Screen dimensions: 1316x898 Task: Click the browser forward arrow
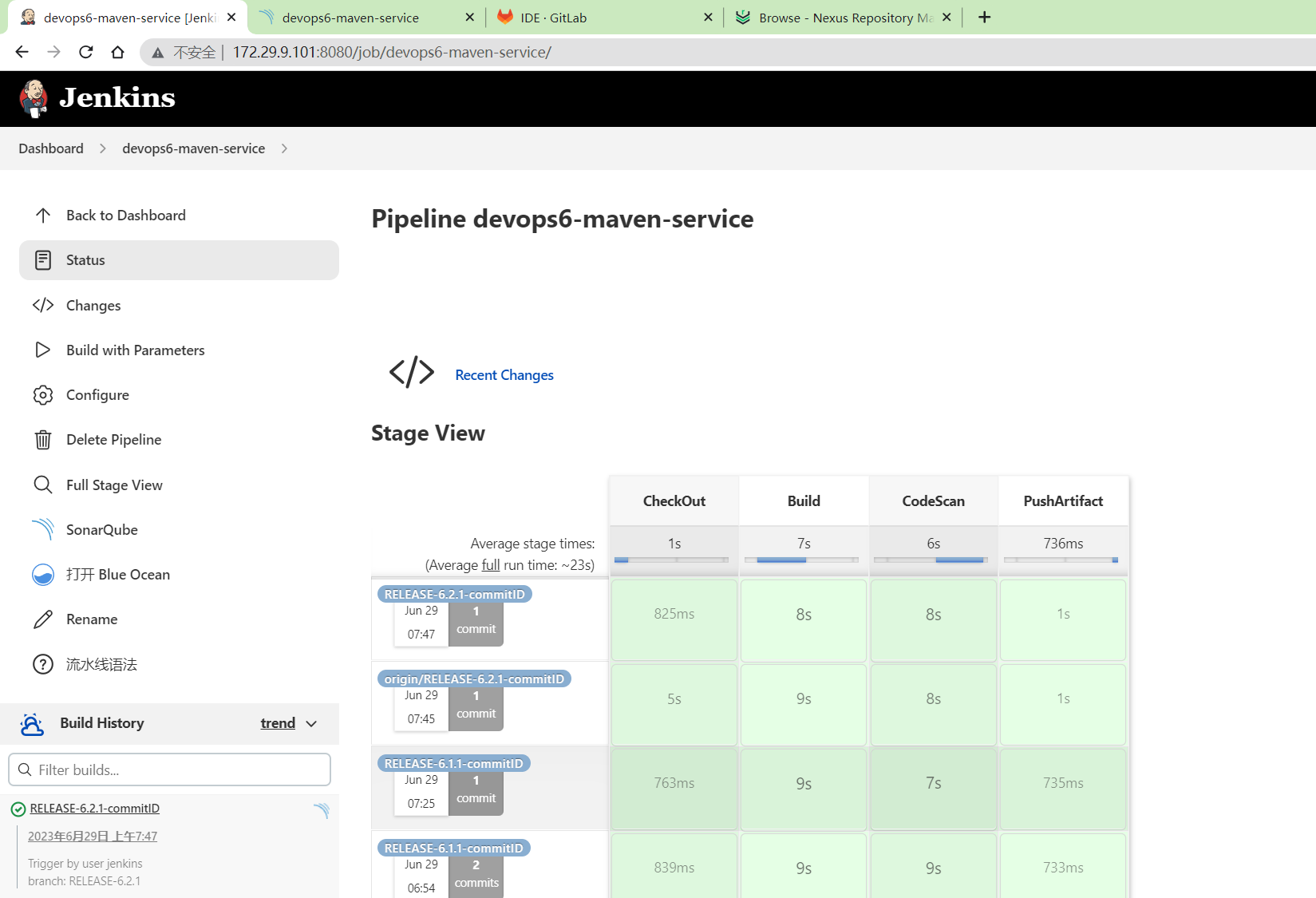tap(53, 52)
